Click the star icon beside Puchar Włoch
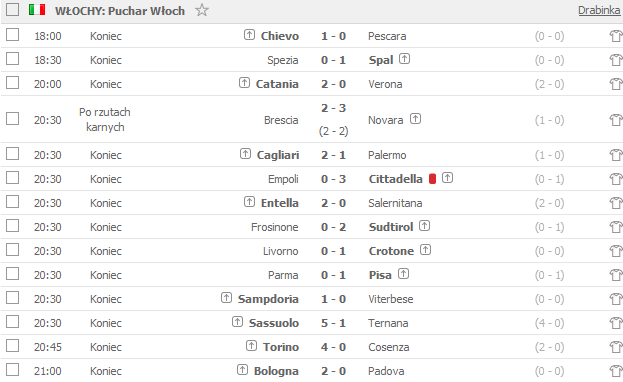Screen dimensions: 623x382 click(x=202, y=10)
